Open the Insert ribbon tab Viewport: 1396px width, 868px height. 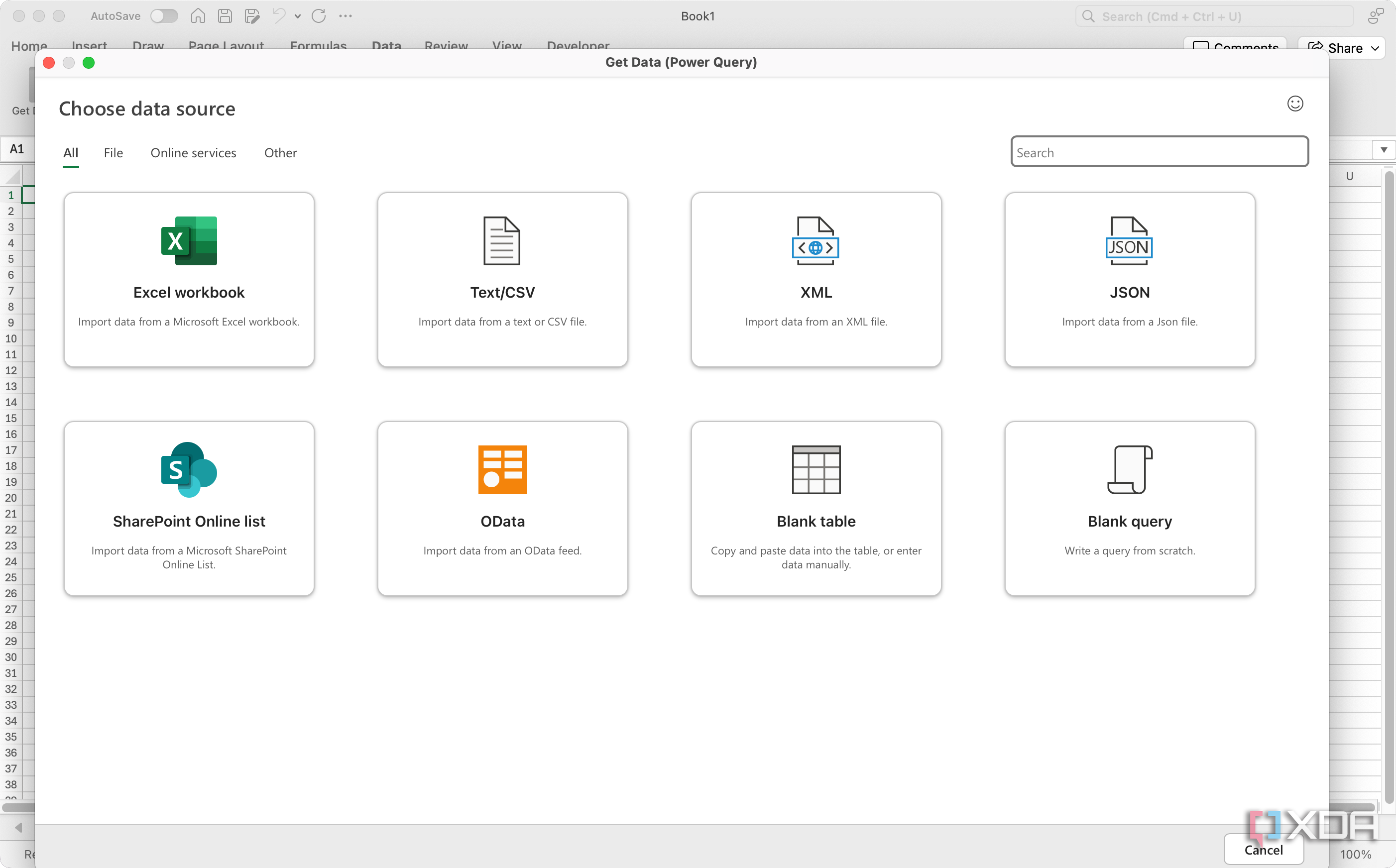click(90, 45)
